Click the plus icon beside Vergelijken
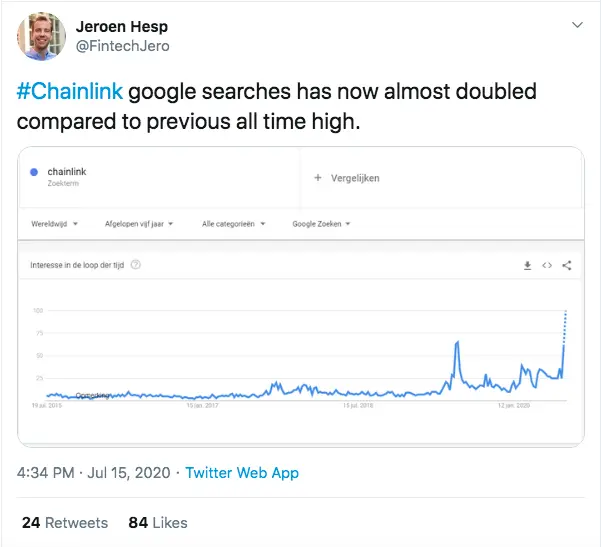The width and height of the screenshot is (601, 547). (x=318, y=177)
